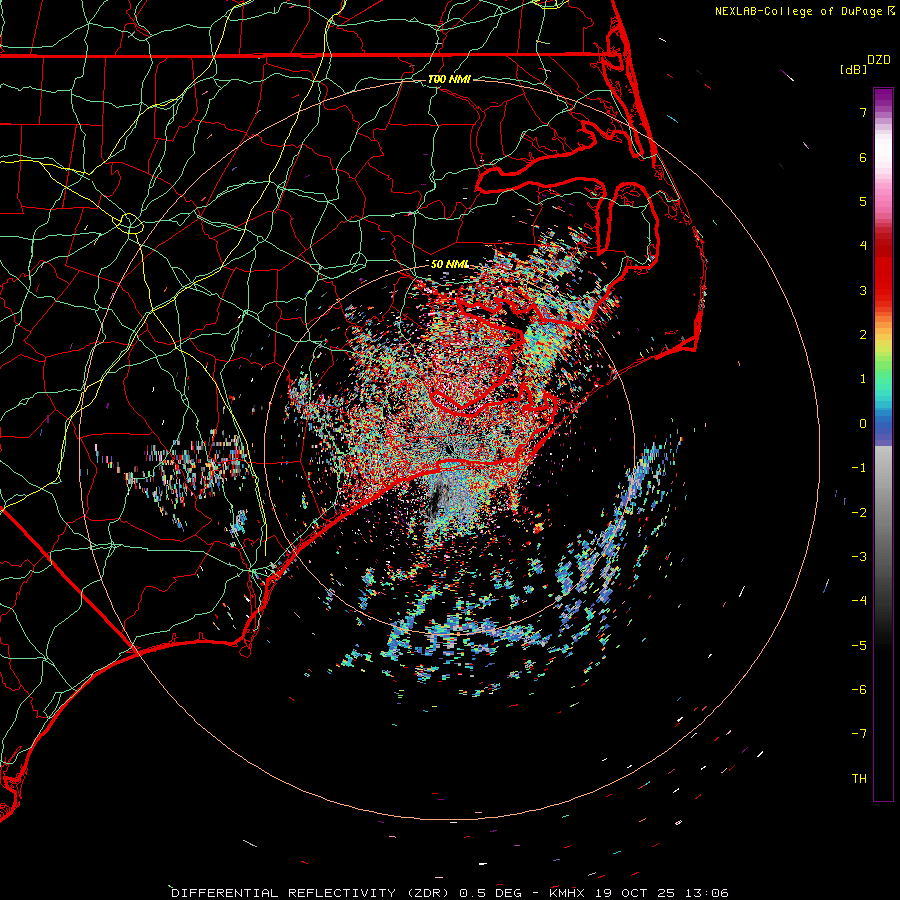The width and height of the screenshot is (900, 900).
Task: Click the Differential Reflectivity (ZDR) title text
Action: click(x=312, y=893)
